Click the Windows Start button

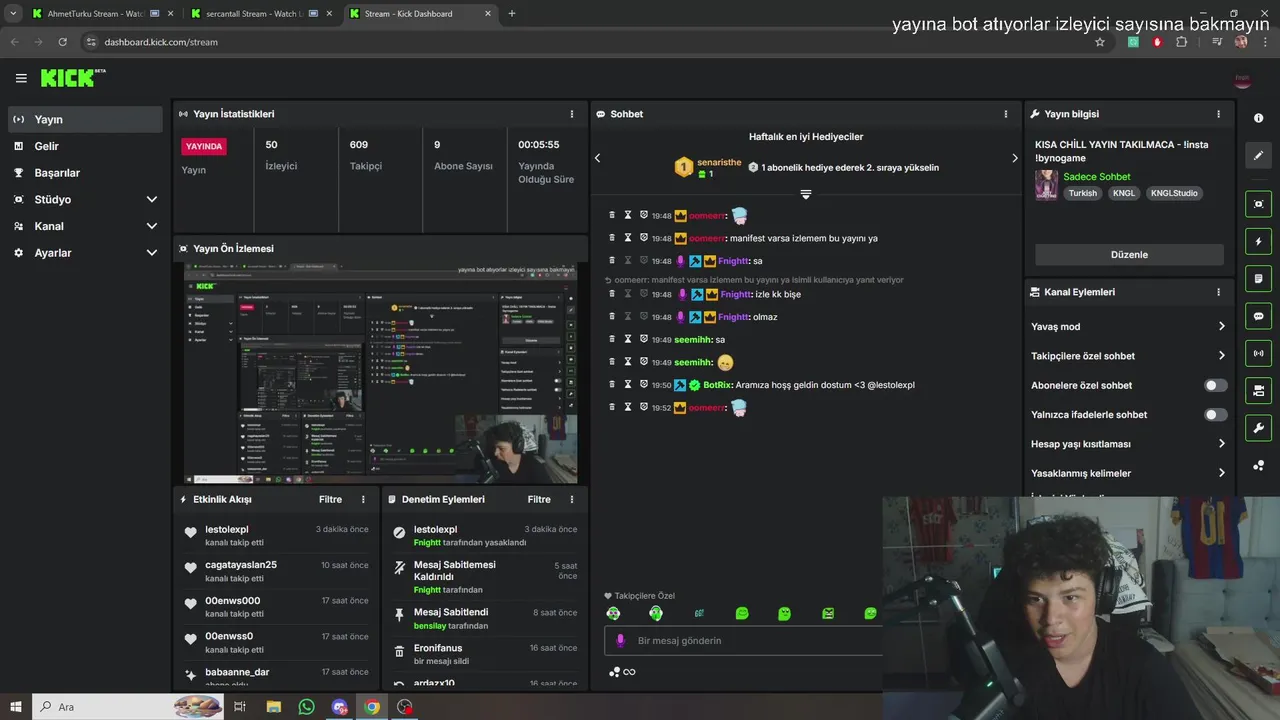[x=16, y=707]
